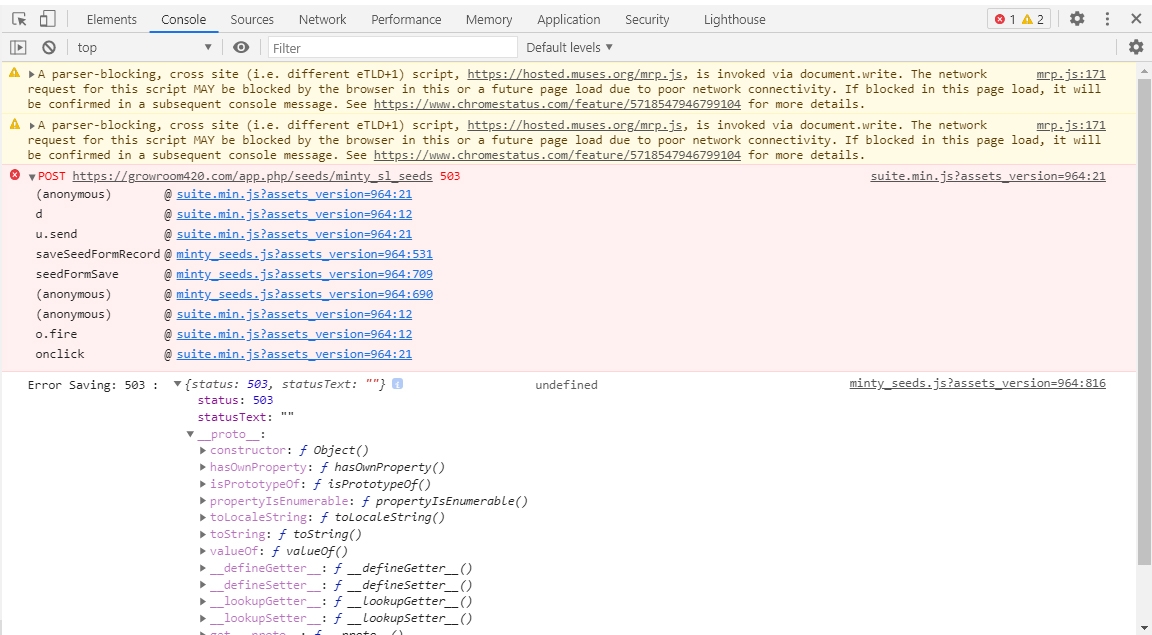The width and height of the screenshot is (1152, 635).
Task: Show the console sidebar icon
Action: pos(18,47)
